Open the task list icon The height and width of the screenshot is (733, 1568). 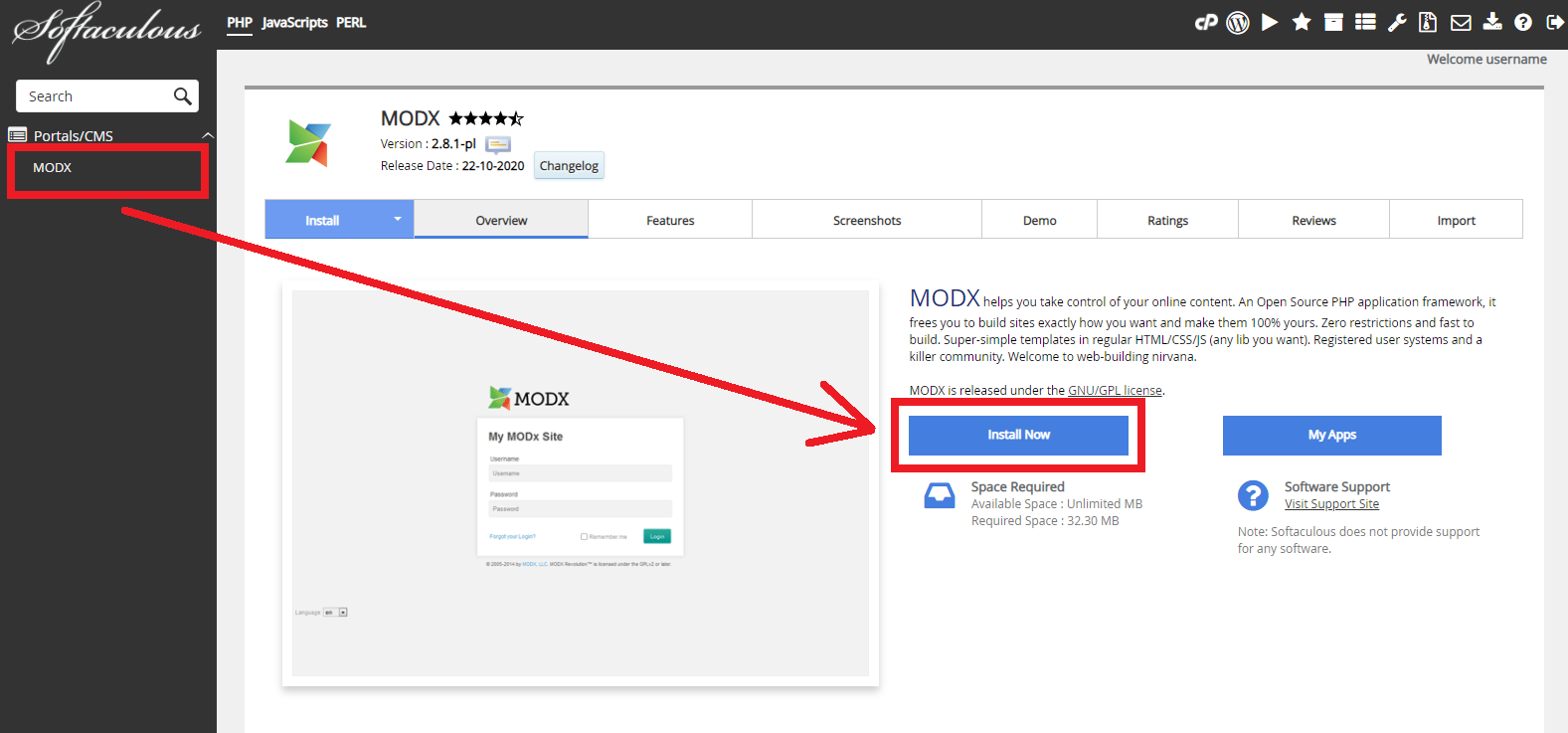[x=1365, y=22]
